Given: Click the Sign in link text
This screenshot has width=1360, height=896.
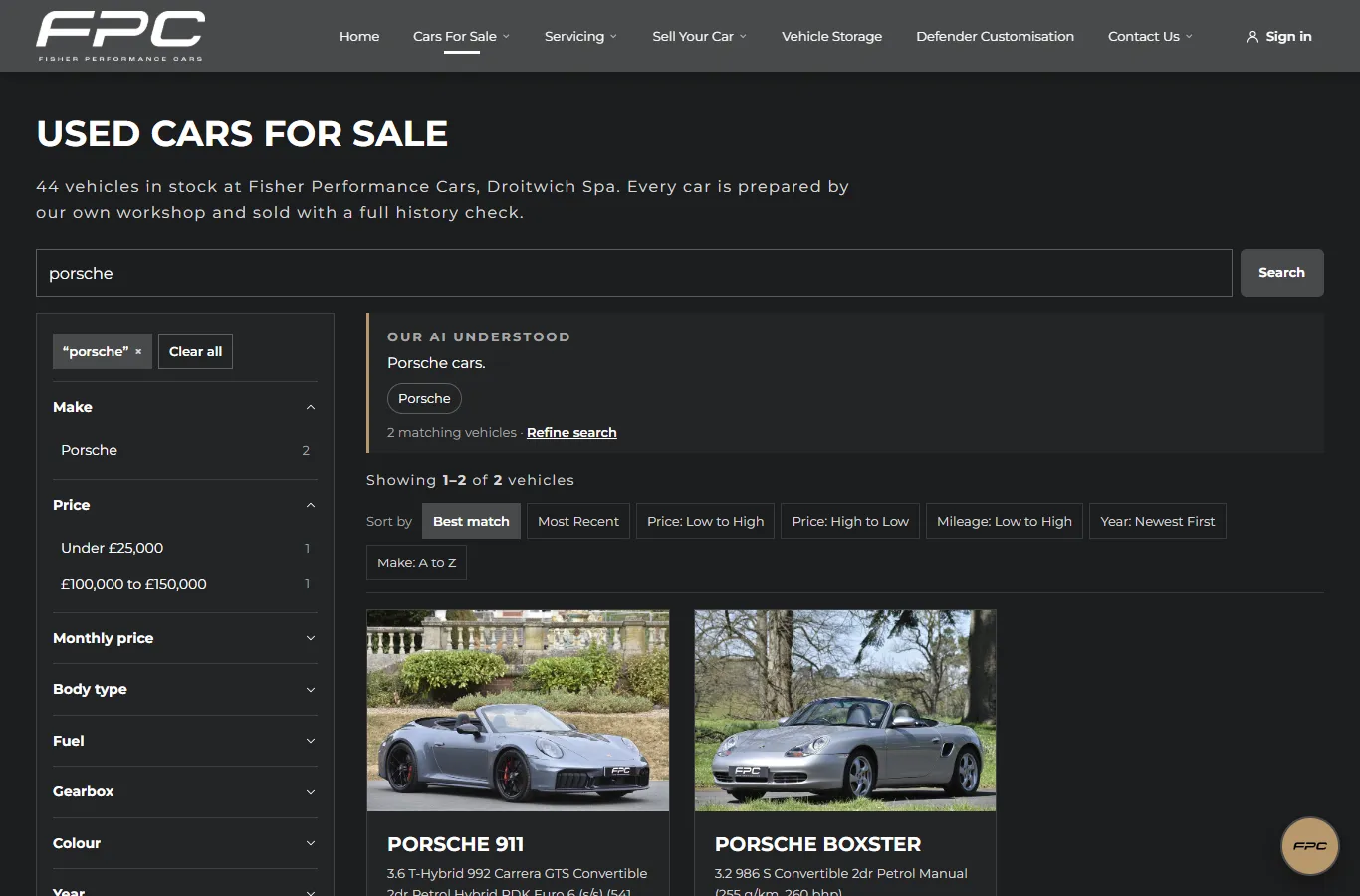Looking at the screenshot, I should click(1288, 37).
